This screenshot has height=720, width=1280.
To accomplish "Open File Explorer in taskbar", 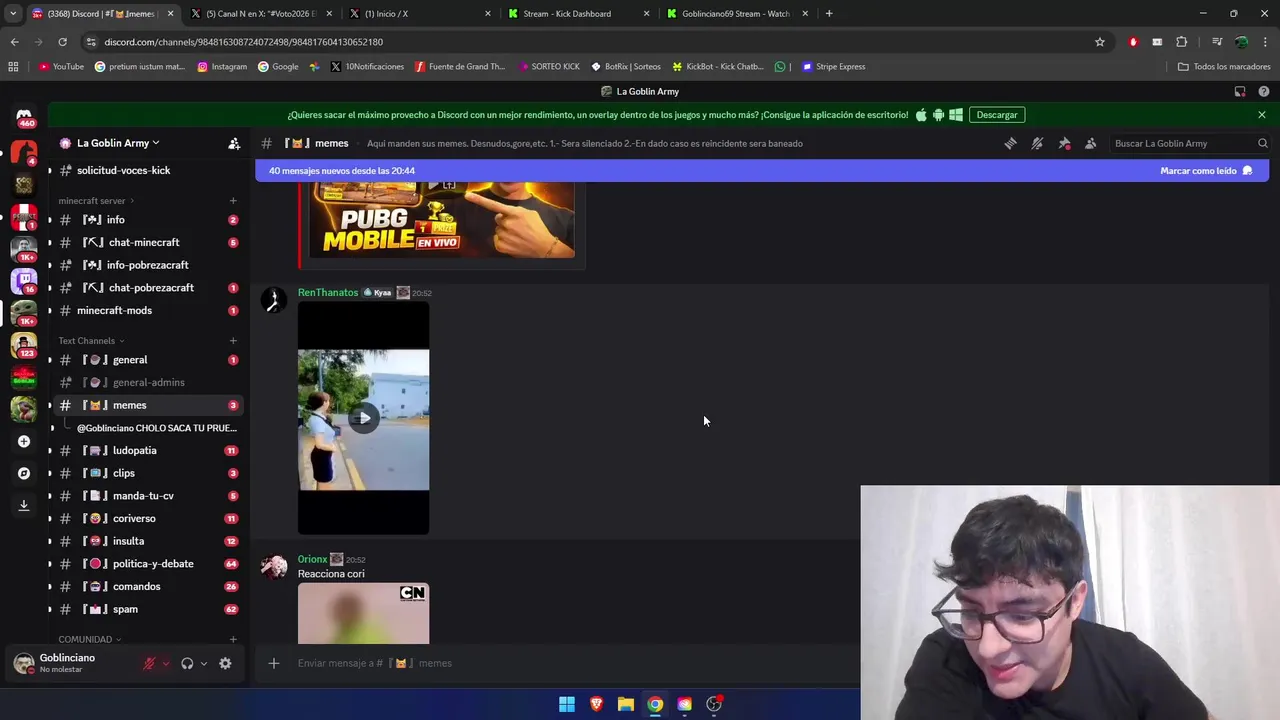I will click(625, 704).
